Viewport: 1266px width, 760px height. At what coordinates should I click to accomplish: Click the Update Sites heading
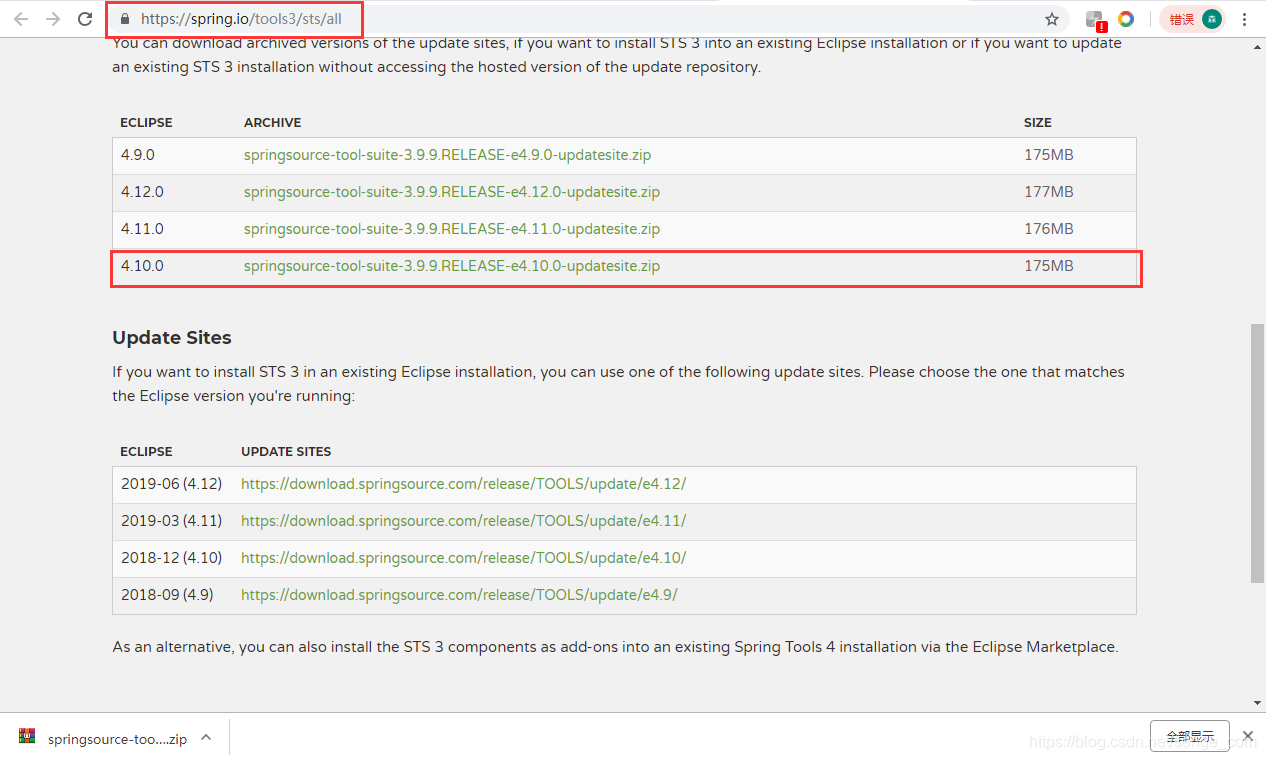(172, 338)
